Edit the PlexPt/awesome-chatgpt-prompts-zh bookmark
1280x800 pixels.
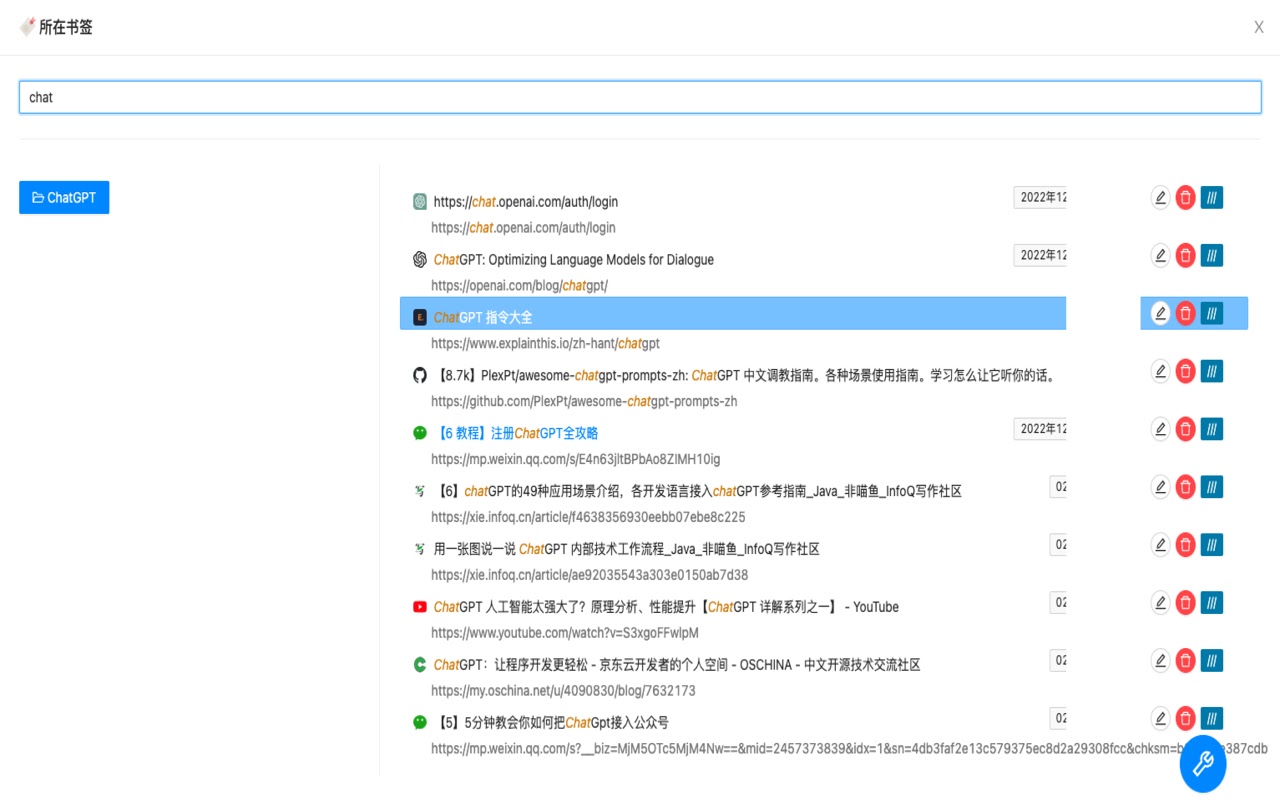(1160, 372)
